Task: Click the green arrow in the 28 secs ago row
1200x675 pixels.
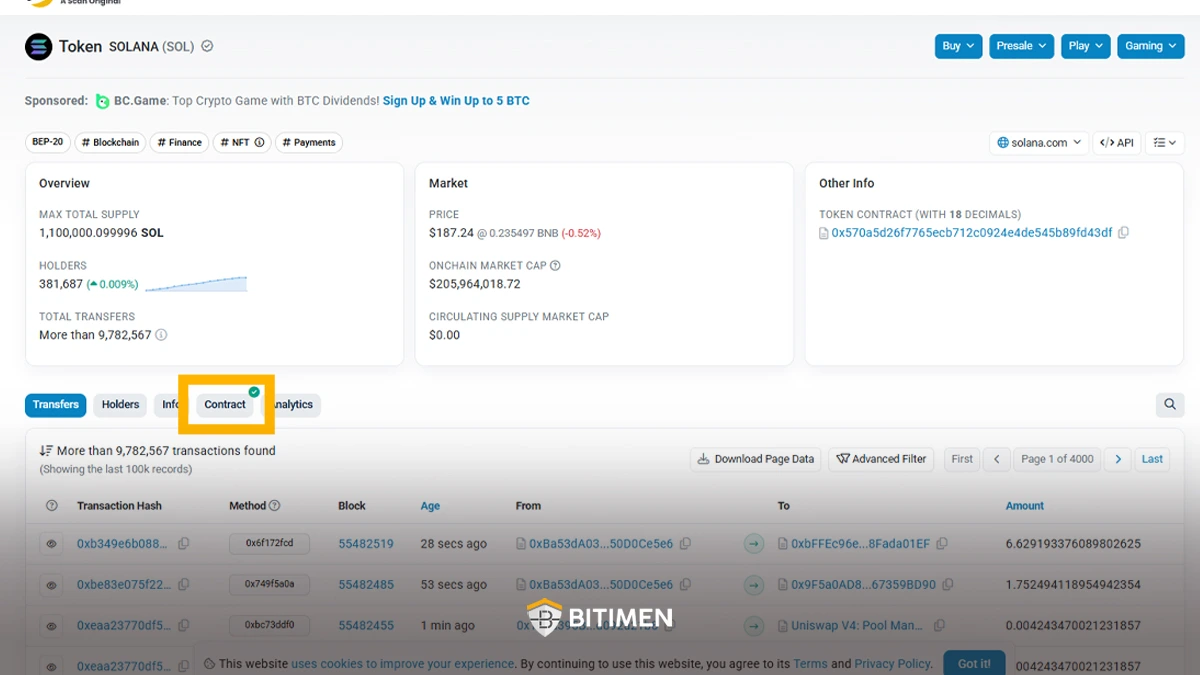Action: point(754,544)
